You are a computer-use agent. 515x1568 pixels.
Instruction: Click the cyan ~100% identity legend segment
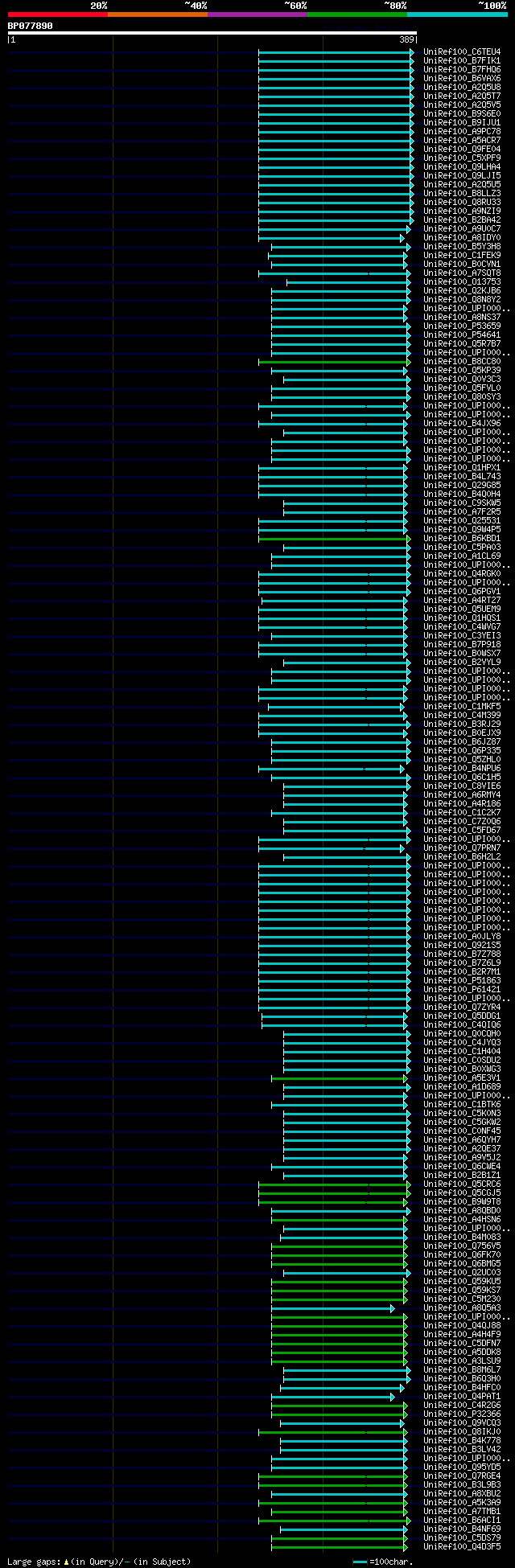pos(457,14)
